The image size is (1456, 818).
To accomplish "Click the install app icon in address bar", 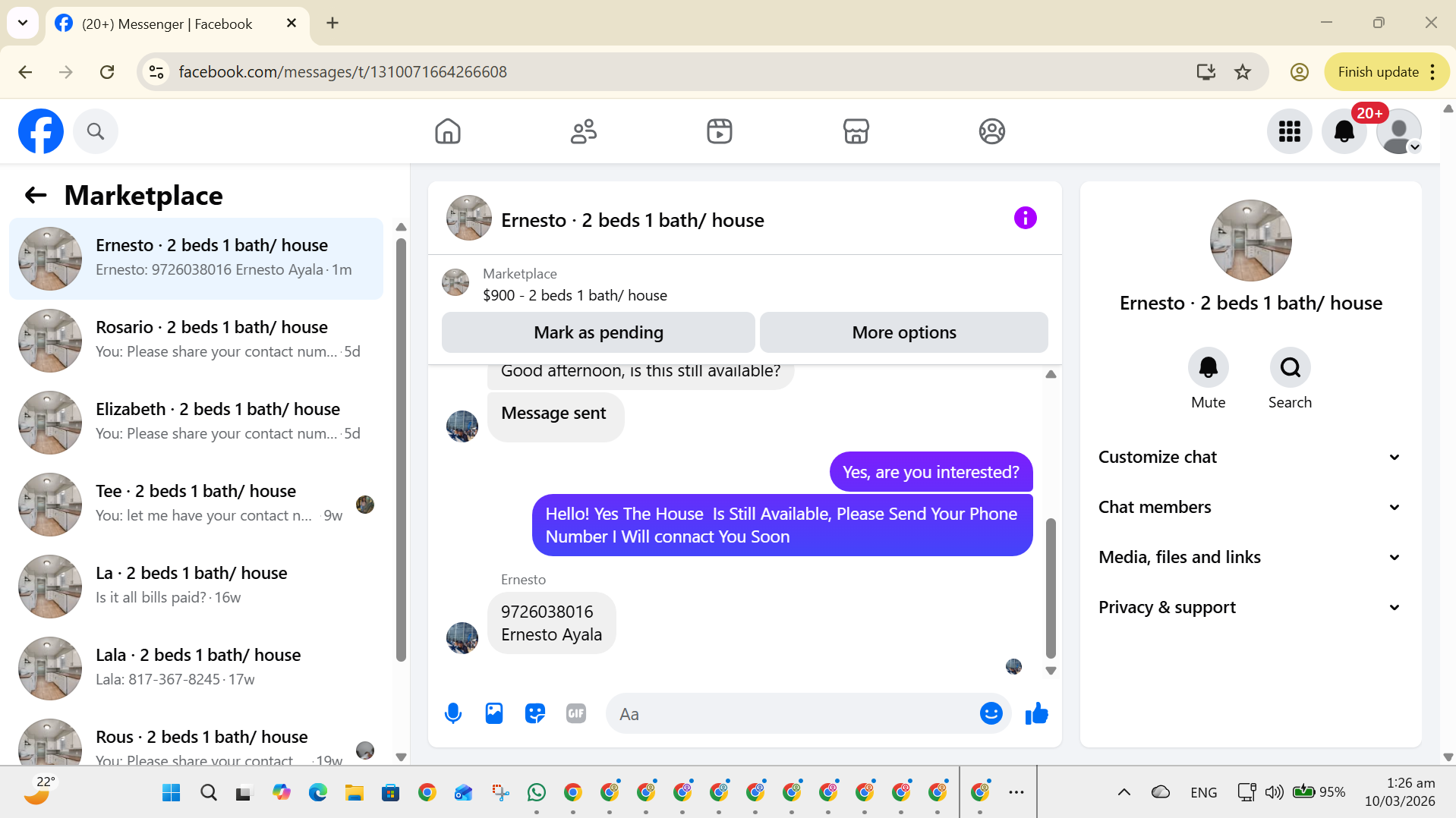I will point(1205,72).
